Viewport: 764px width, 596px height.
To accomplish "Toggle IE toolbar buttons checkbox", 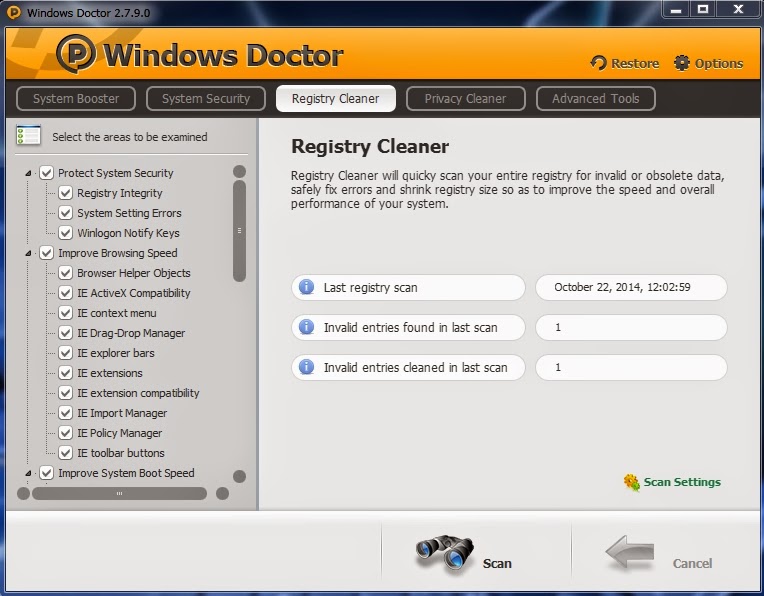I will click(x=66, y=452).
